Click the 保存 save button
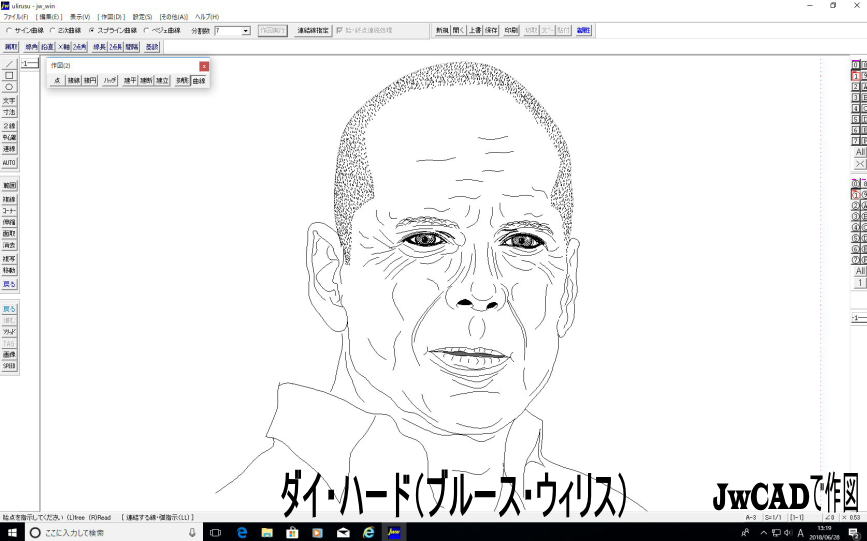867x541 pixels. 492,30
